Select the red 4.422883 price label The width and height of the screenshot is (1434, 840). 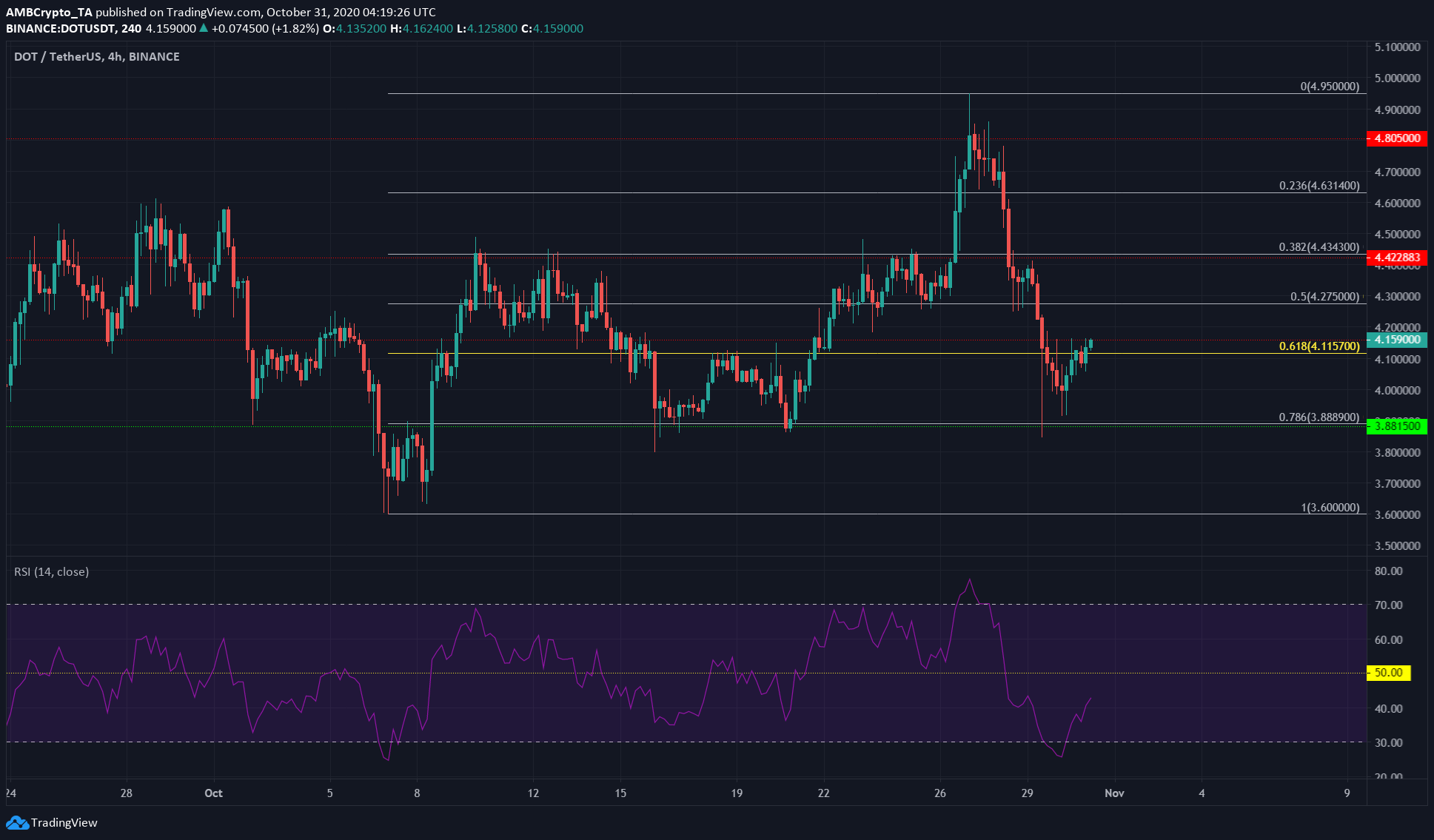pyautogui.click(x=1396, y=258)
